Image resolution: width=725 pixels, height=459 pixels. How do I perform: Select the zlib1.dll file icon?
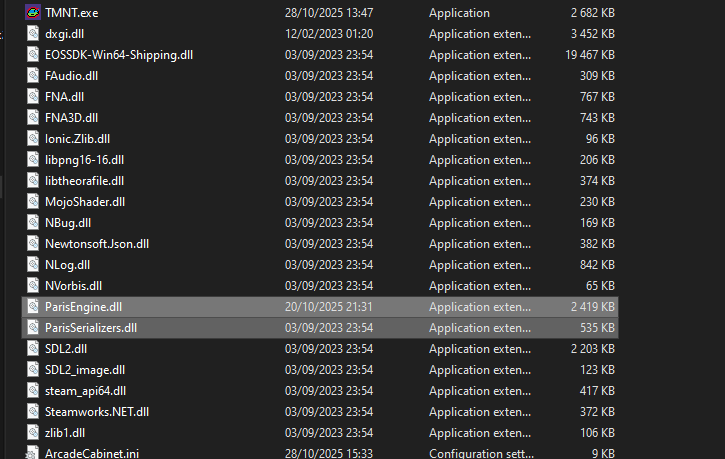33,432
